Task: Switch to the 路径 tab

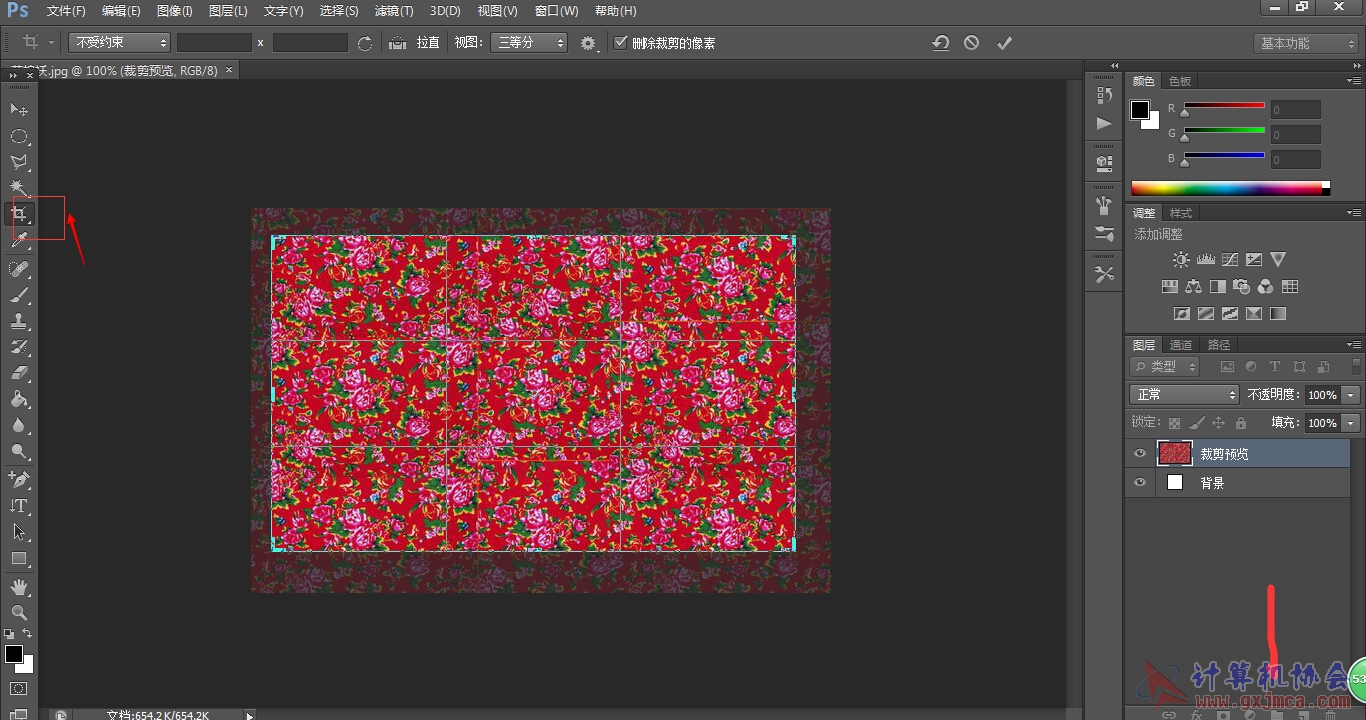Action: pos(1219,345)
